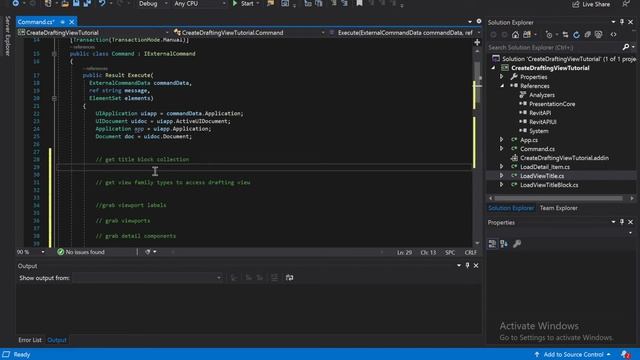Open the Show output from dropdown
Image resolution: width=640 pixels, height=360 pixels.
tap(148, 278)
